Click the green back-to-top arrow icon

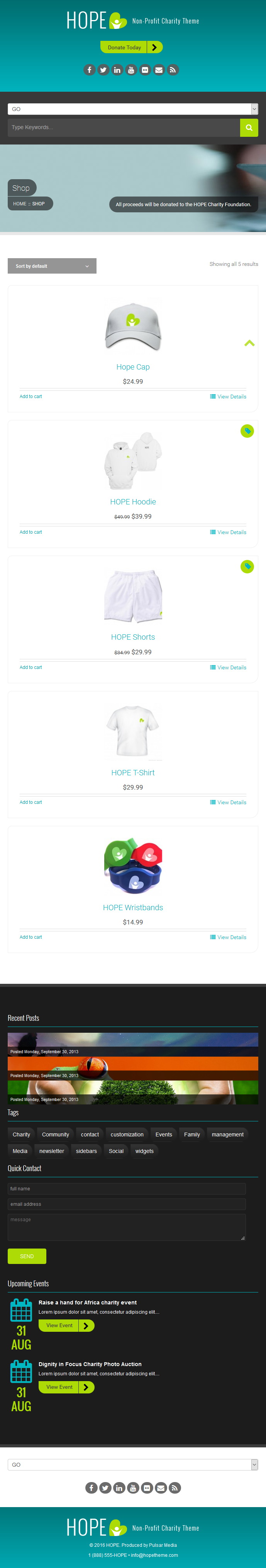click(x=249, y=343)
